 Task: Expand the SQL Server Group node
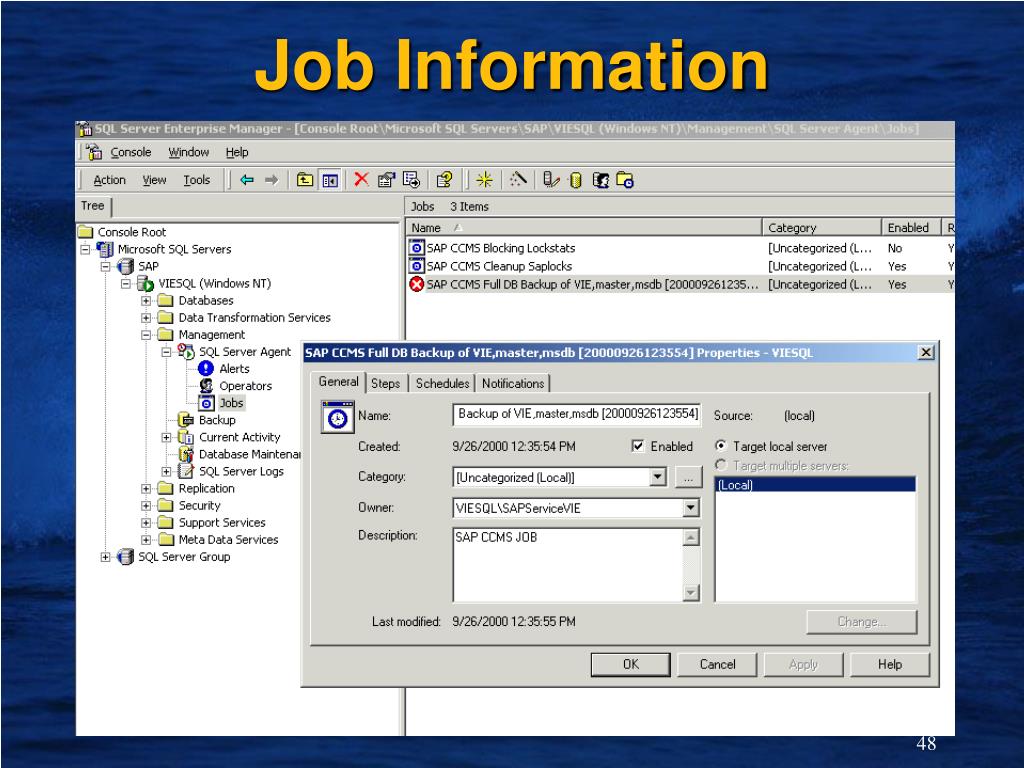(x=106, y=556)
